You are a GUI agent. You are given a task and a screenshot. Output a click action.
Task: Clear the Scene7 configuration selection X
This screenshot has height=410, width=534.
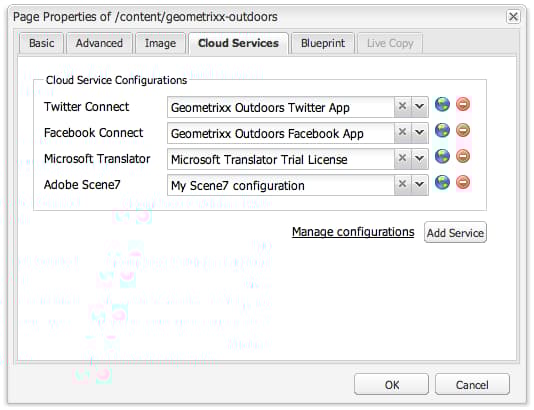(x=403, y=184)
